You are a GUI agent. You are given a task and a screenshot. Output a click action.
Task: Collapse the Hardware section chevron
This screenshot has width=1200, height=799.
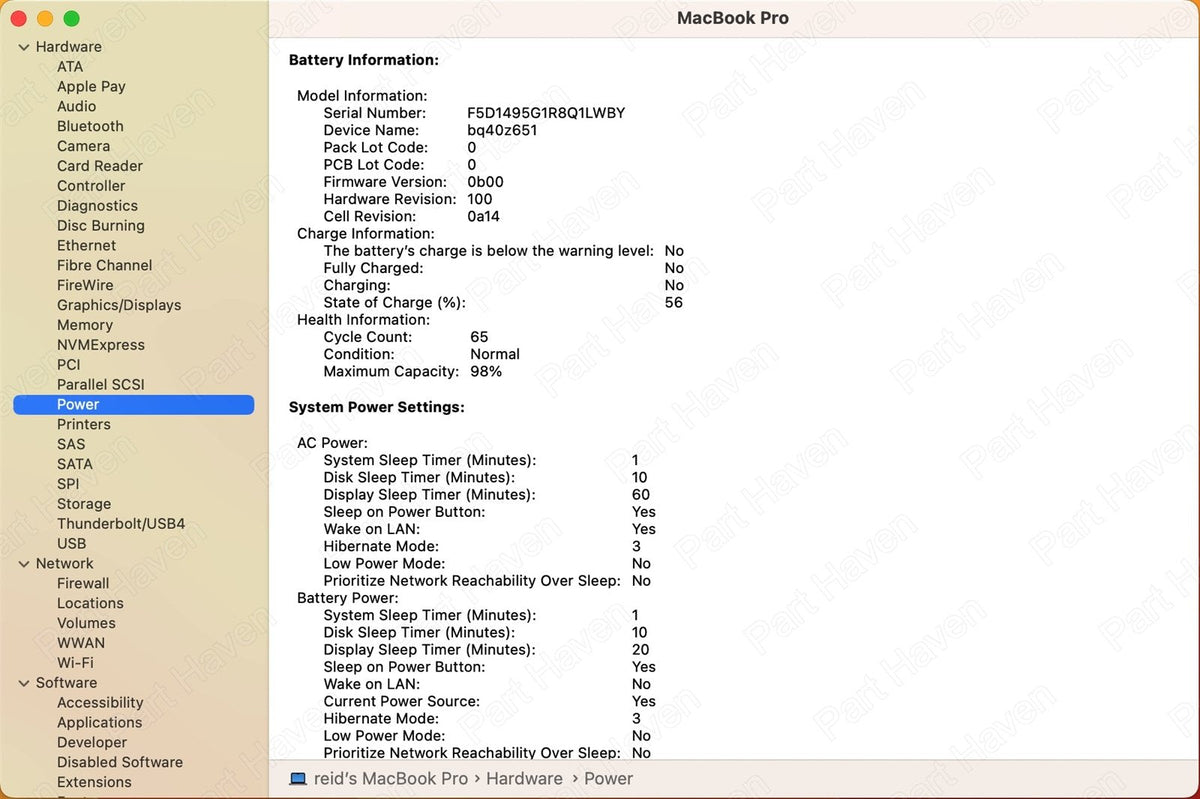(x=24, y=47)
